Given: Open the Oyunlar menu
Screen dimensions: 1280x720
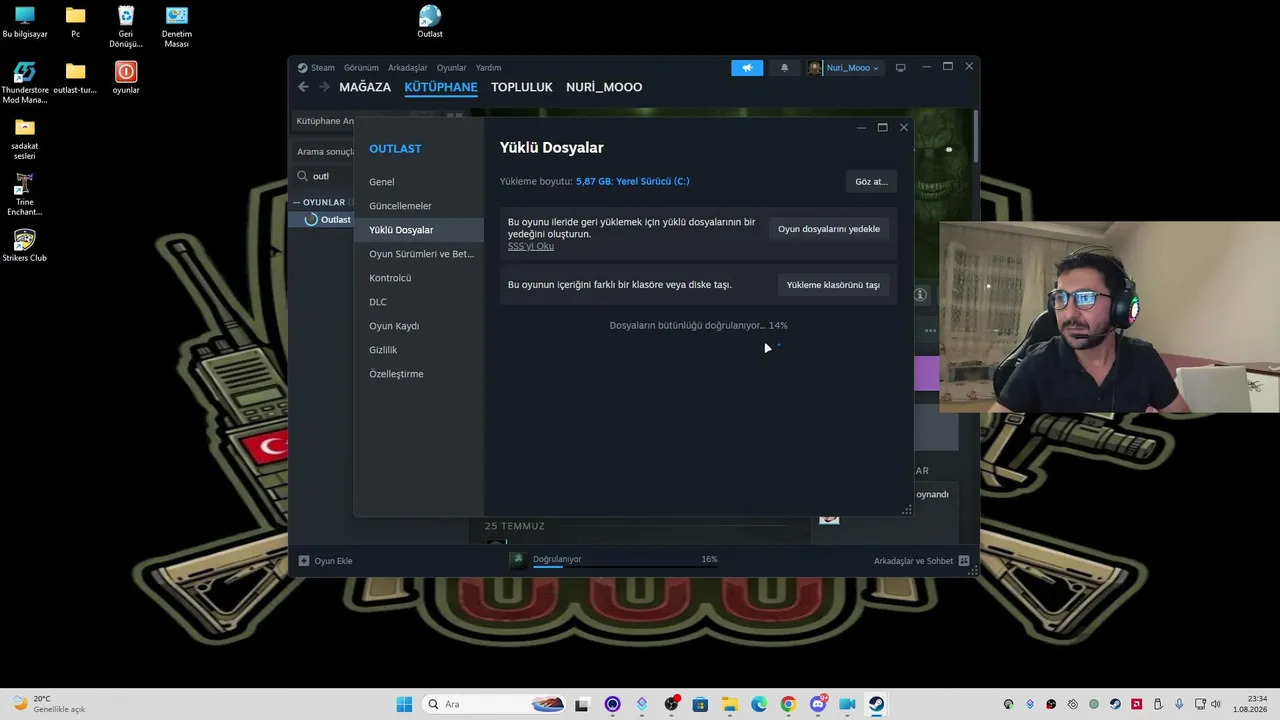Looking at the screenshot, I should (x=452, y=68).
